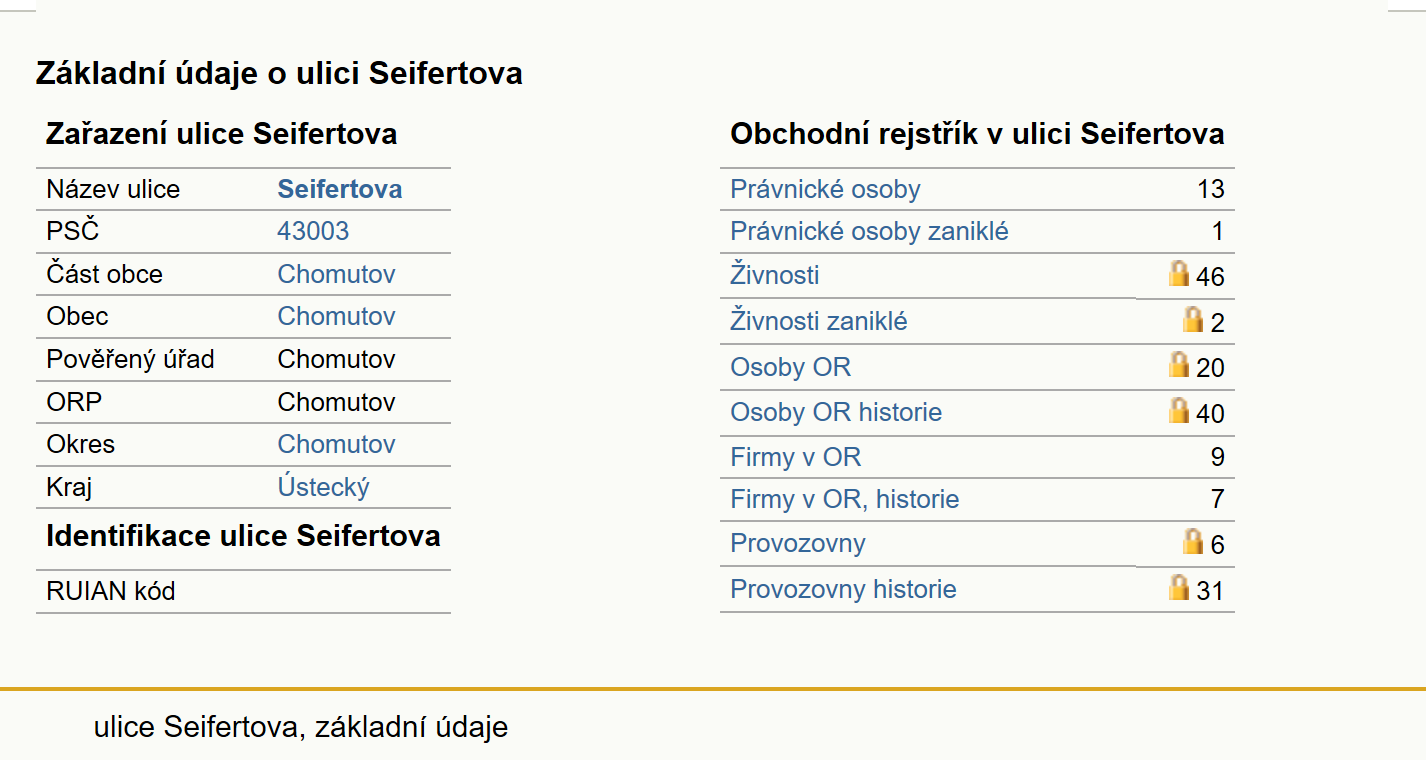Click the lock icon next to Živnosti zaniklé
The width and height of the screenshot is (1426, 760).
click(x=1193, y=319)
